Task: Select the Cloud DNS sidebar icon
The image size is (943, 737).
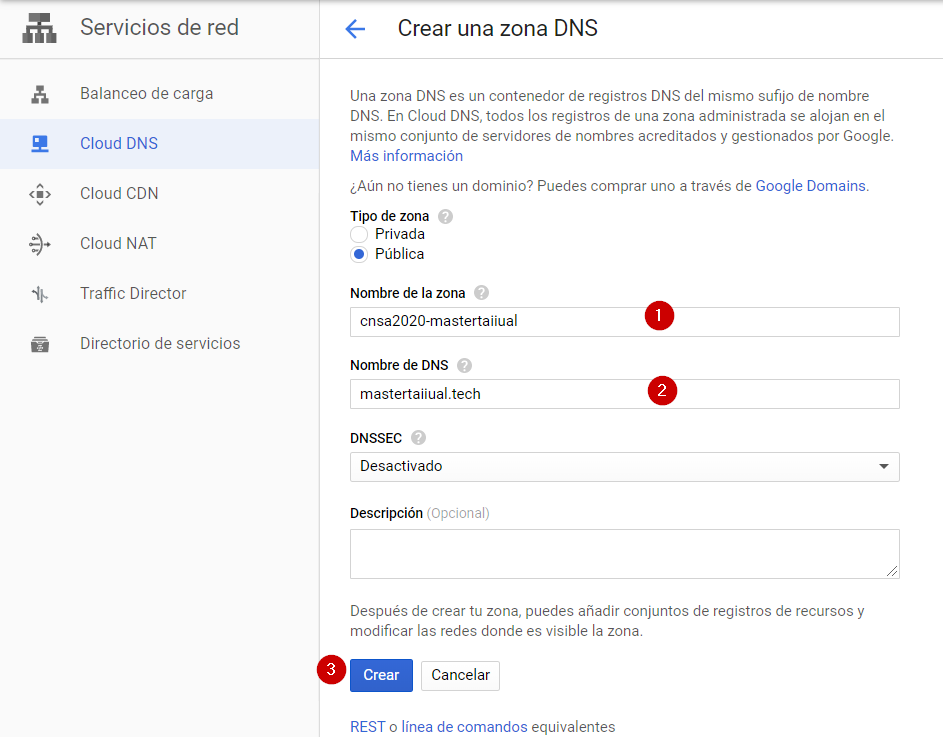Action: pyautogui.click(x=39, y=143)
